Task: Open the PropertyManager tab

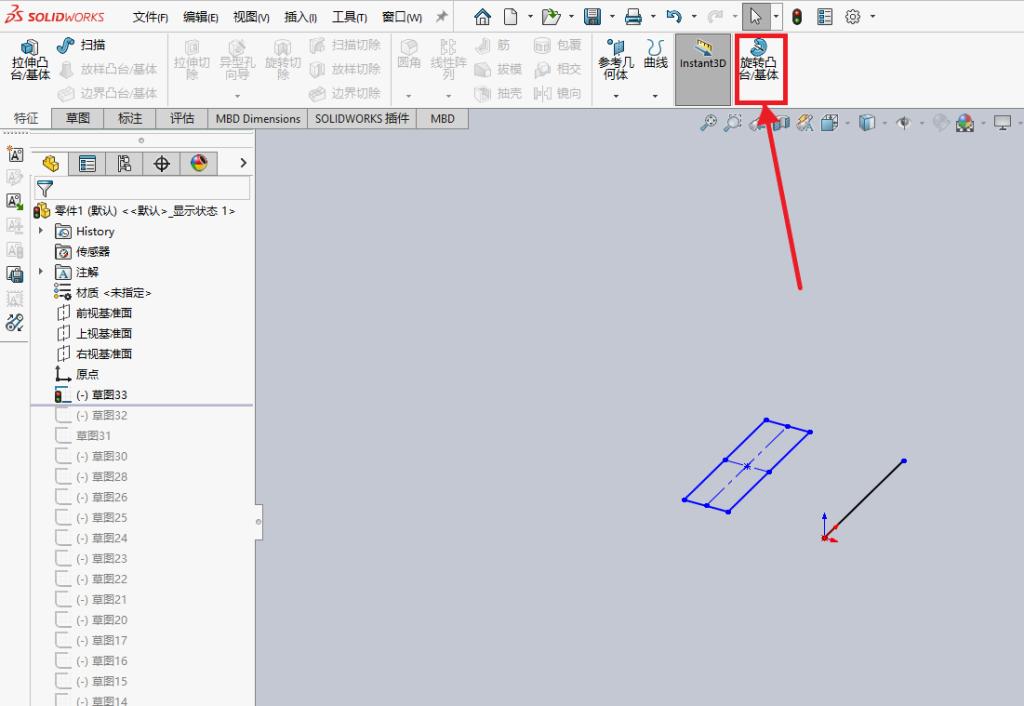Action: pyautogui.click(x=88, y=163)
